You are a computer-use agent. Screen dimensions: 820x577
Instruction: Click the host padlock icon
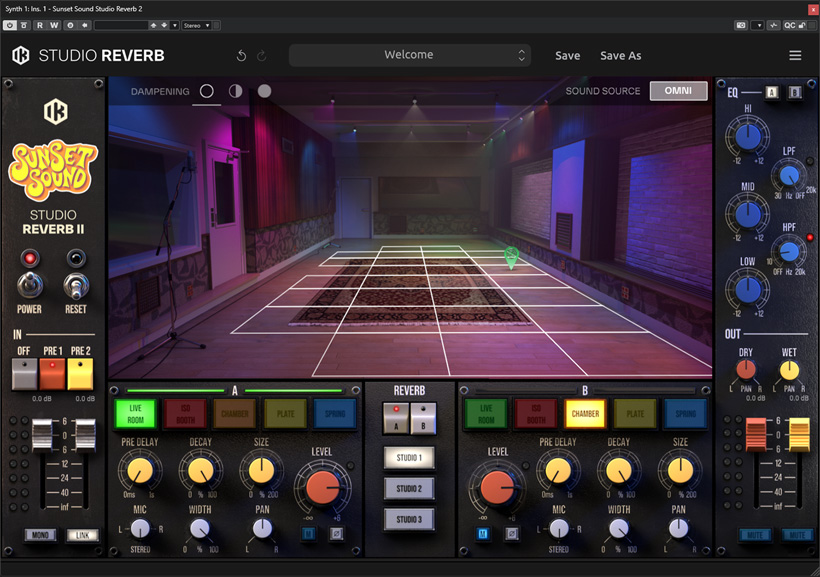click(x=801, y=25)
